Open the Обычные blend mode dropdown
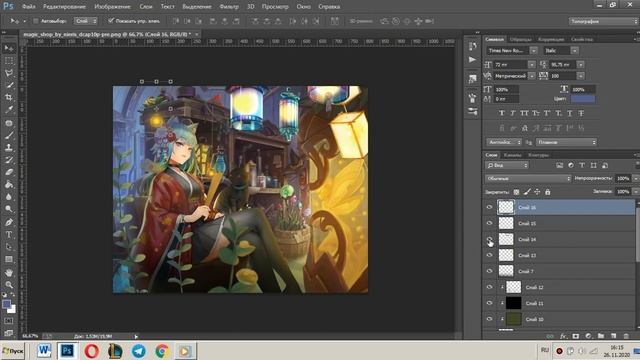This screenshot has height=360, width=640. click(528, 178)
